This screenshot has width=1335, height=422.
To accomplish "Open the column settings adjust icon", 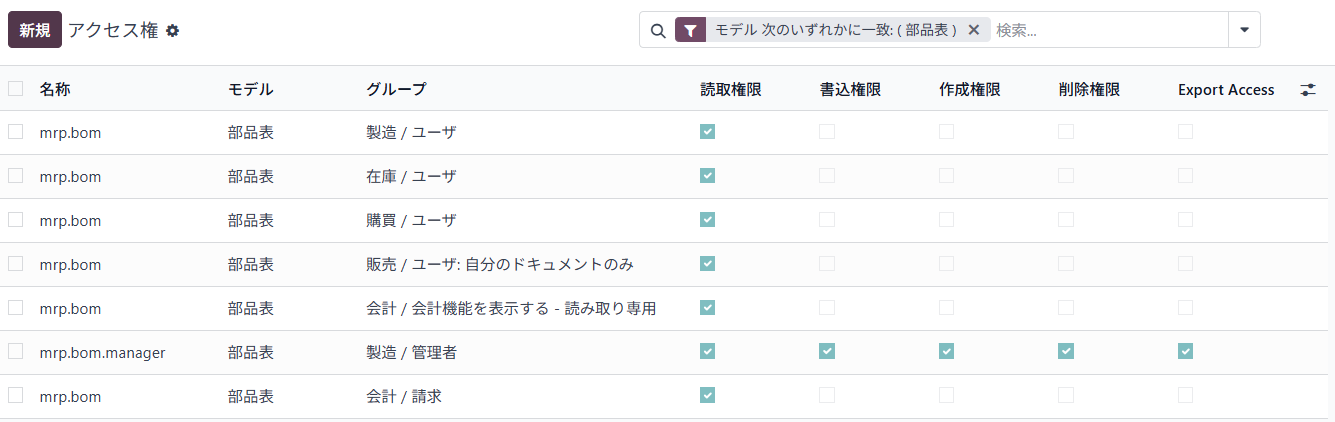I will click(x=1307, y=90).
